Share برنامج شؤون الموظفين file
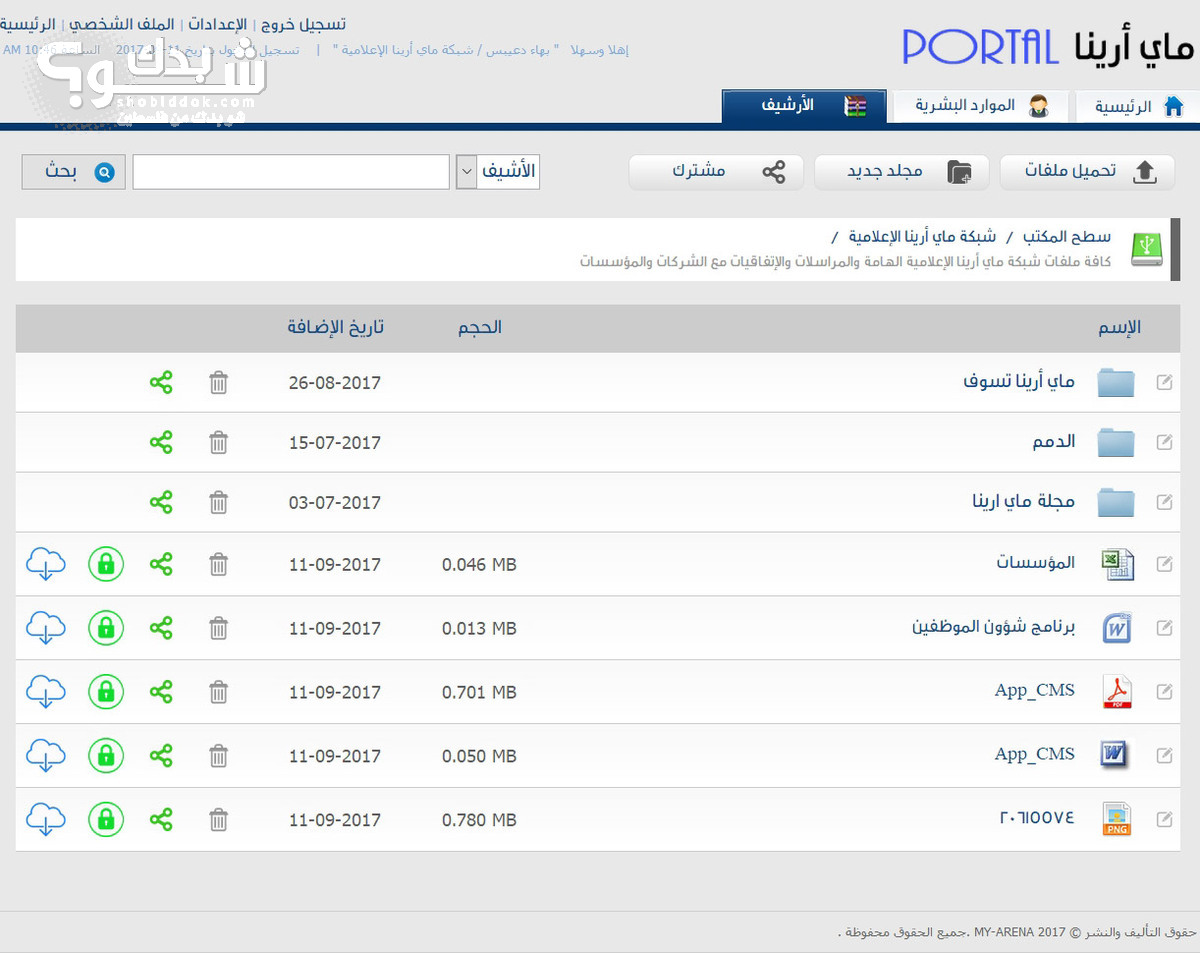 pos(161,628)
